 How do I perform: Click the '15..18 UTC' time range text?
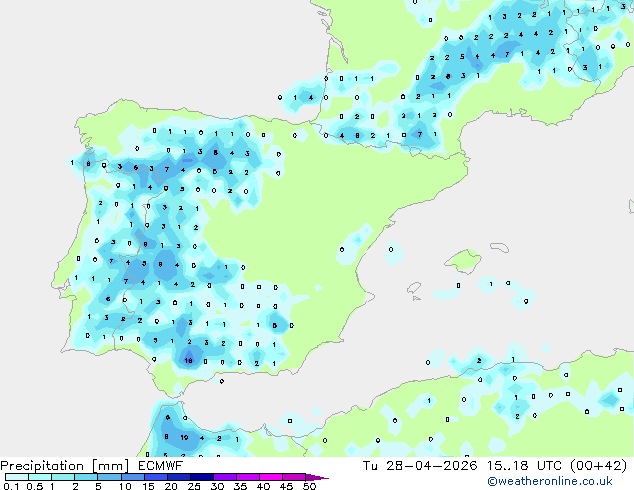pos(524,466)
